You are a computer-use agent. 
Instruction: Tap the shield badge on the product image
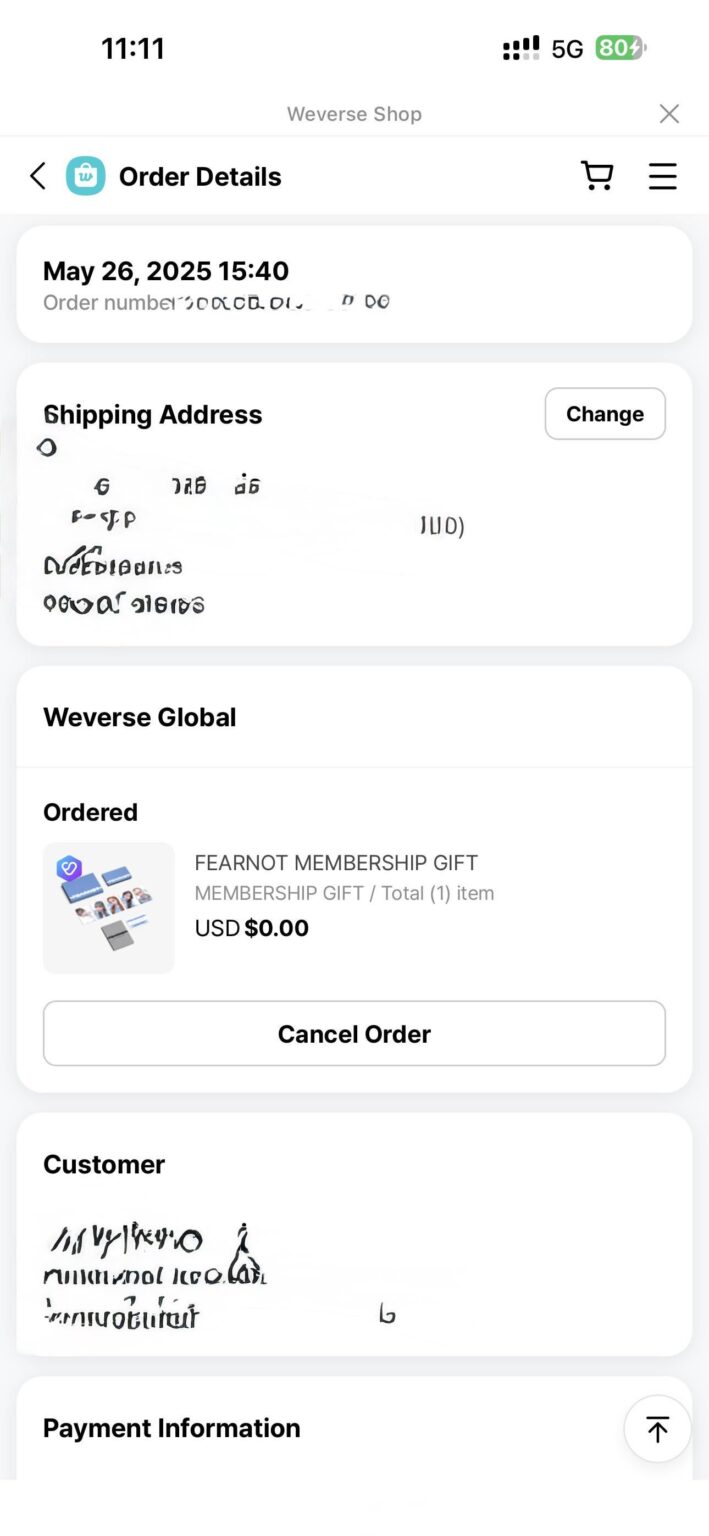coord(69,868)
